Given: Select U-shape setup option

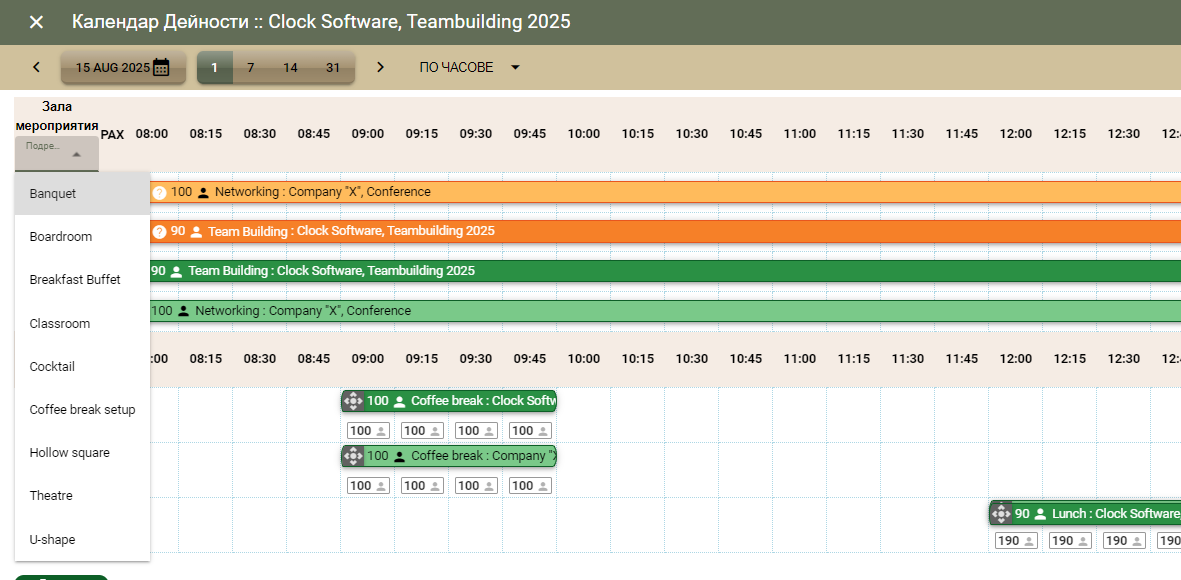Looking at the screenshot, I should 82,539.
